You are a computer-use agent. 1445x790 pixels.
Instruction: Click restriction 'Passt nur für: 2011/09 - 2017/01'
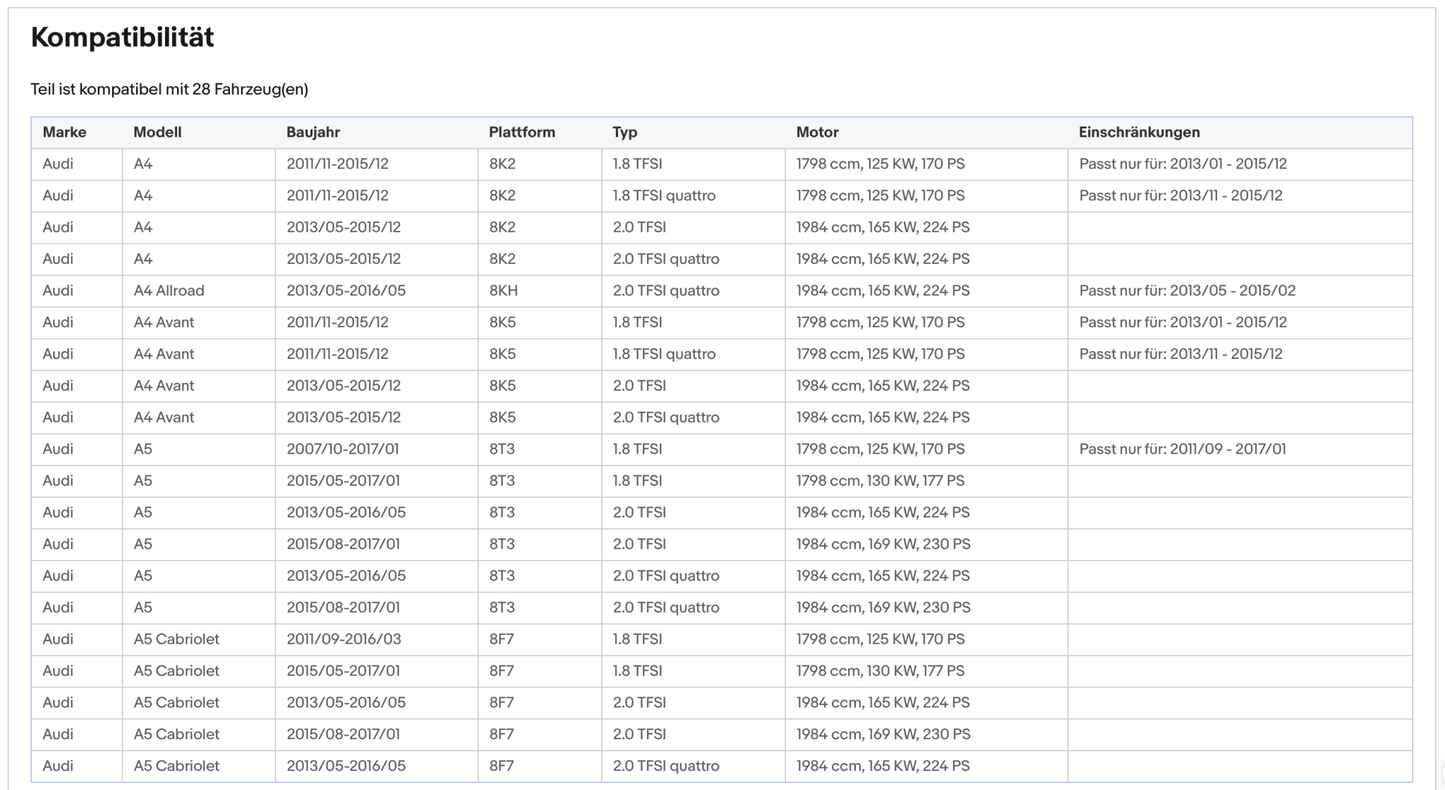[1182, 449]
